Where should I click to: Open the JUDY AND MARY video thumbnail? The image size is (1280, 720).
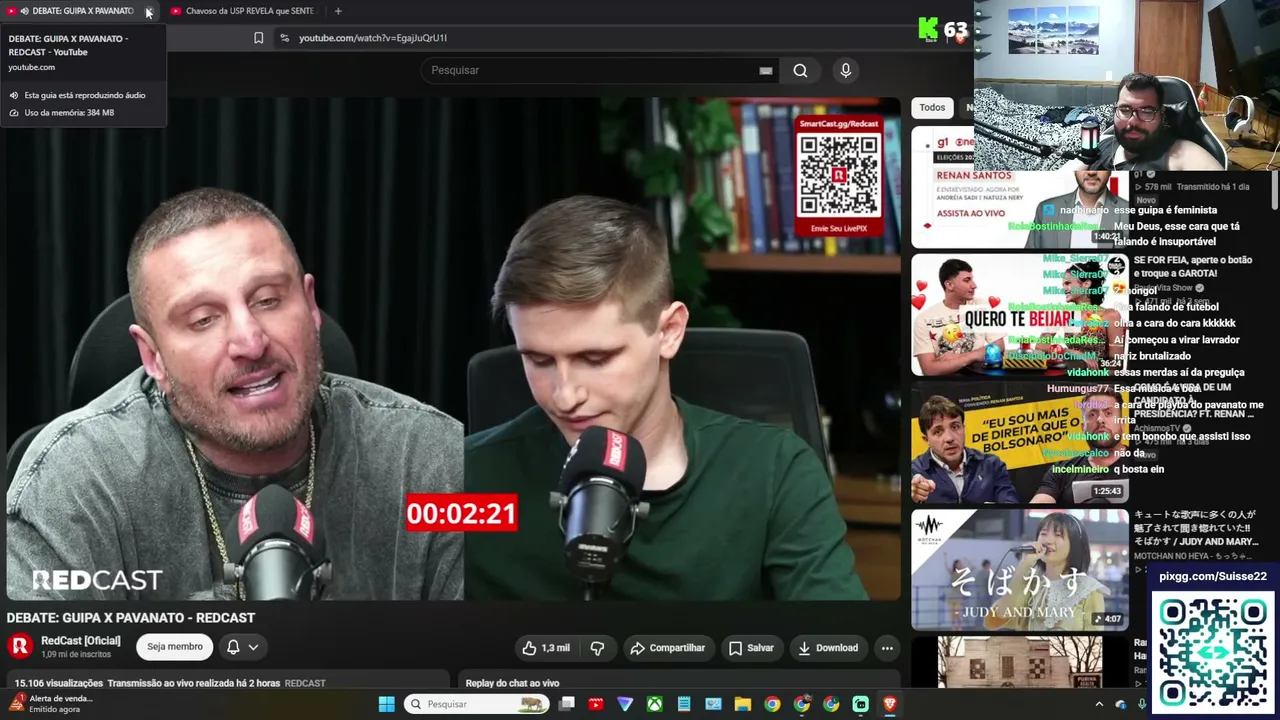(1020, 570)
